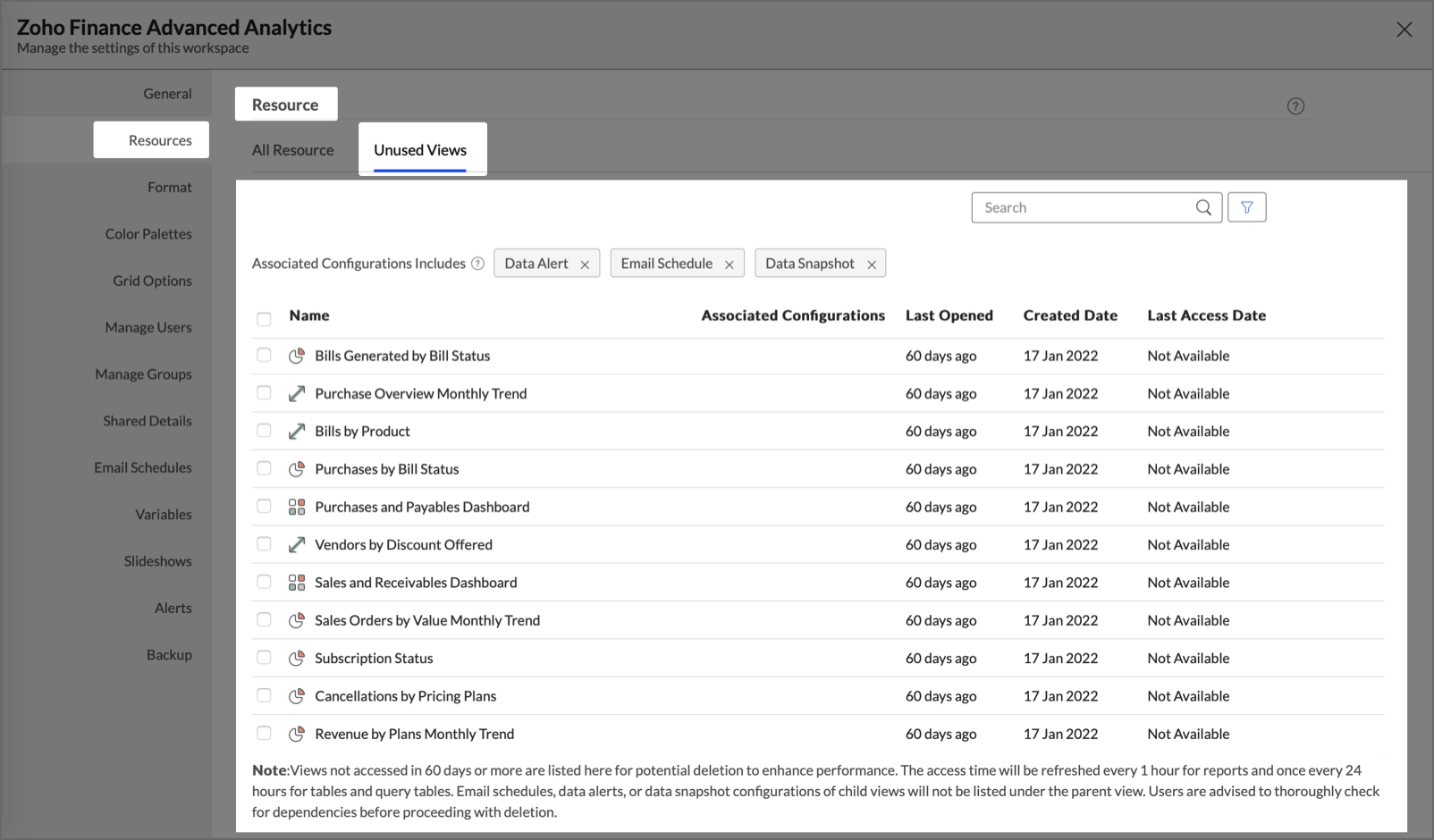
Task: Click pie icon of Revenue by Plans Monthly Trend
Action: coord(297,734)
